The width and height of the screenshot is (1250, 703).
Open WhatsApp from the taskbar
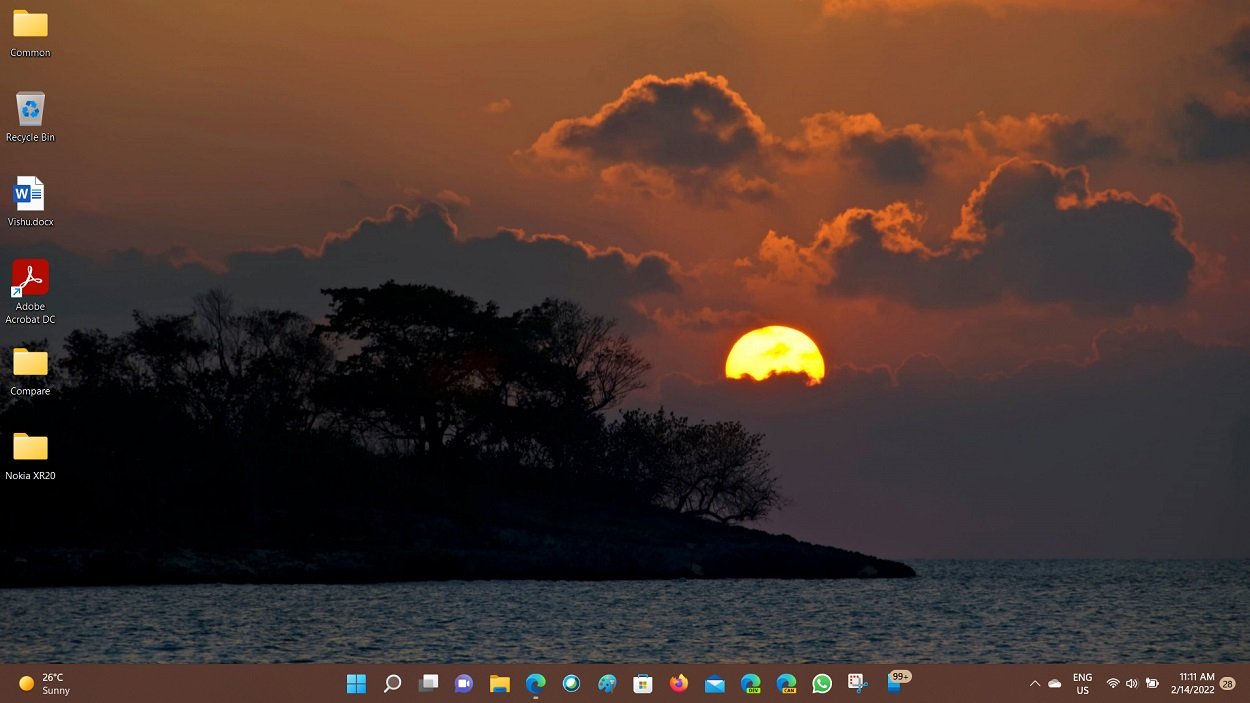822,684
